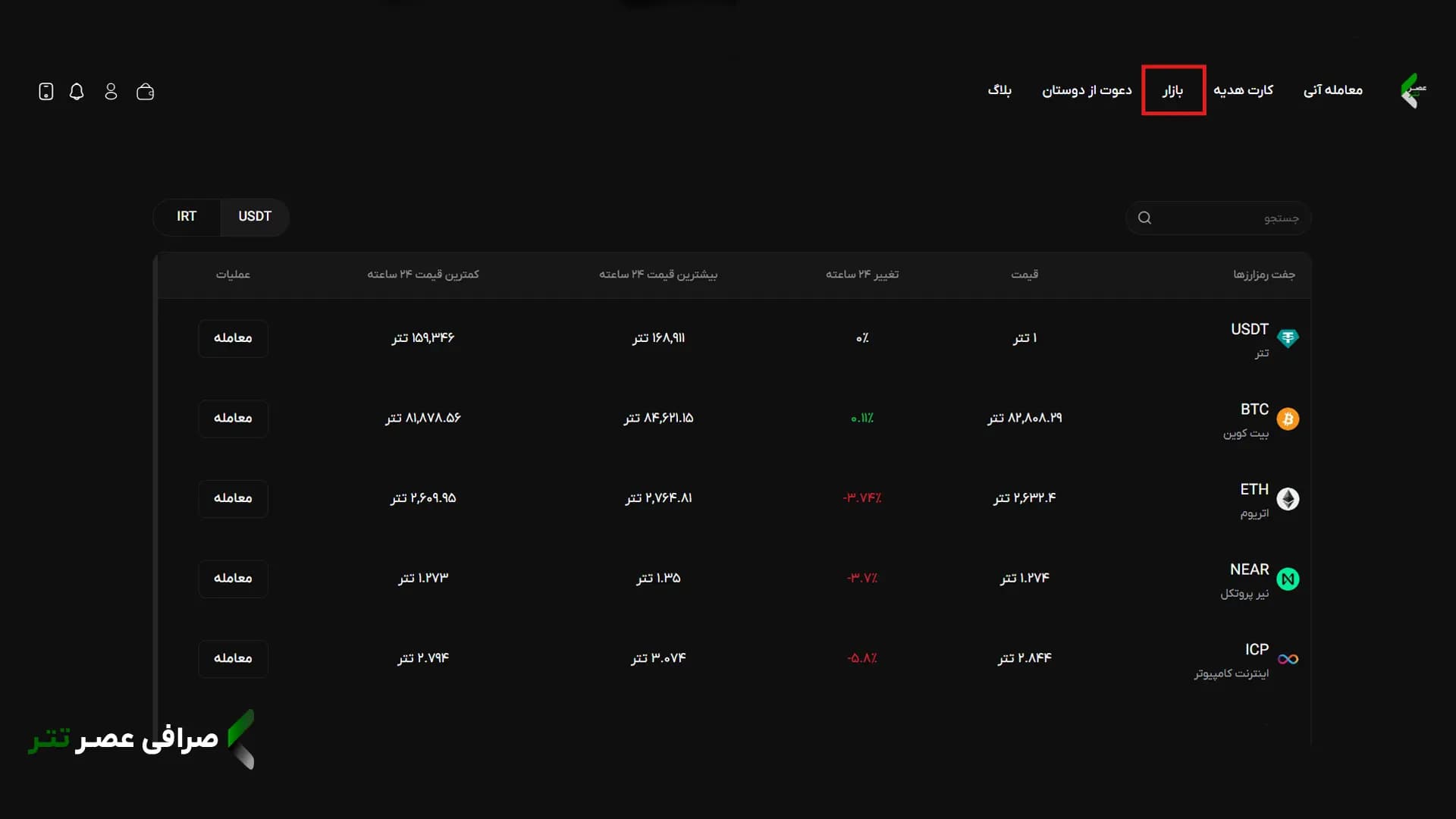1456x819 pixels.
Task: Click the جستجو search input field
Action: coord(1219,218)
